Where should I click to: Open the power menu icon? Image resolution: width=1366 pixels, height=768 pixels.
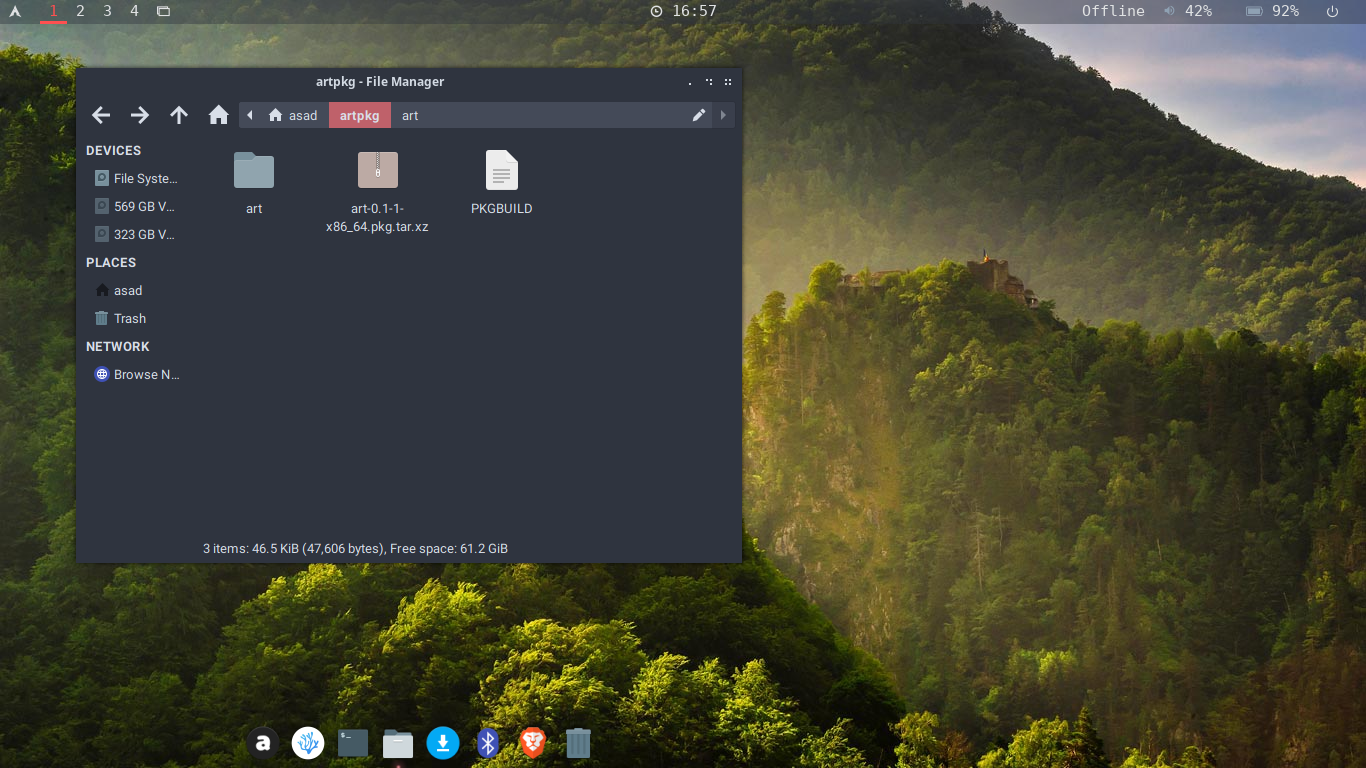(x=1332, y=11)
